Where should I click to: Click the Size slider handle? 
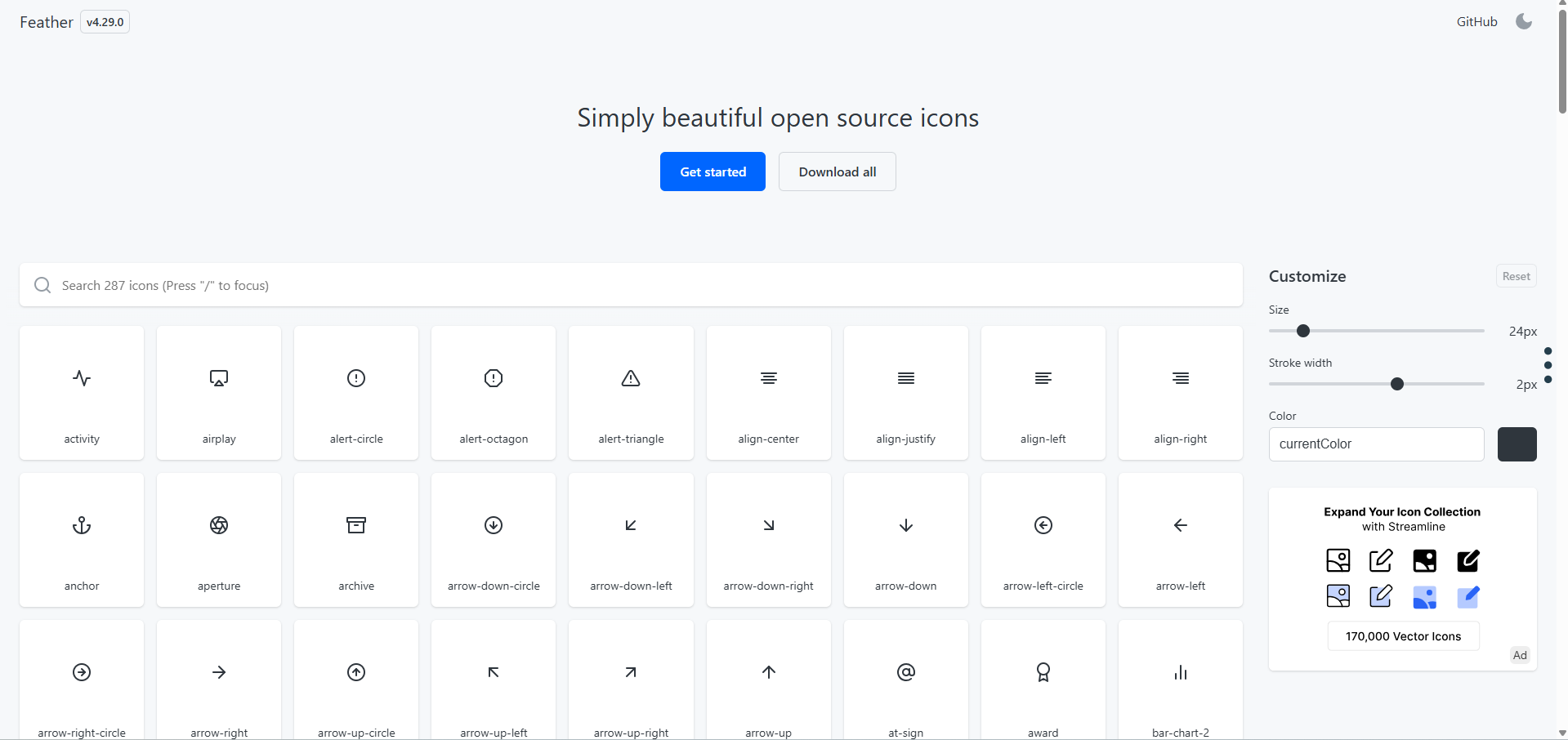1303,331
